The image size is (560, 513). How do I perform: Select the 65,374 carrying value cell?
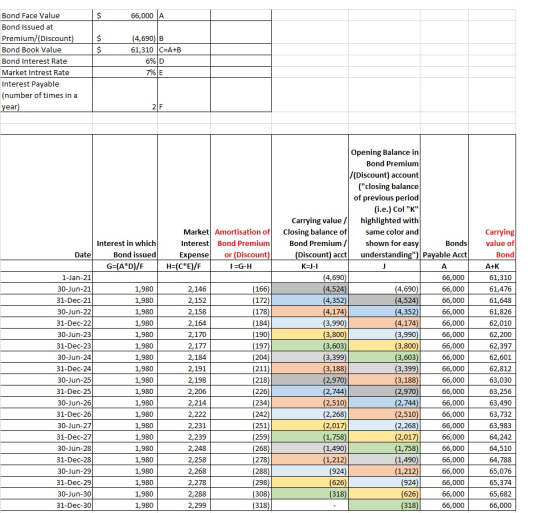coord(492,483)
